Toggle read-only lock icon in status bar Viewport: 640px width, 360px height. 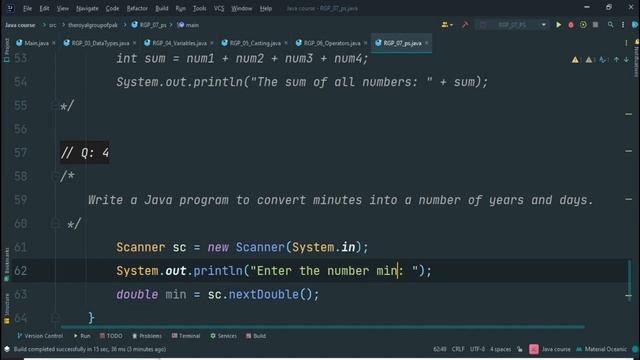point(520,349)
